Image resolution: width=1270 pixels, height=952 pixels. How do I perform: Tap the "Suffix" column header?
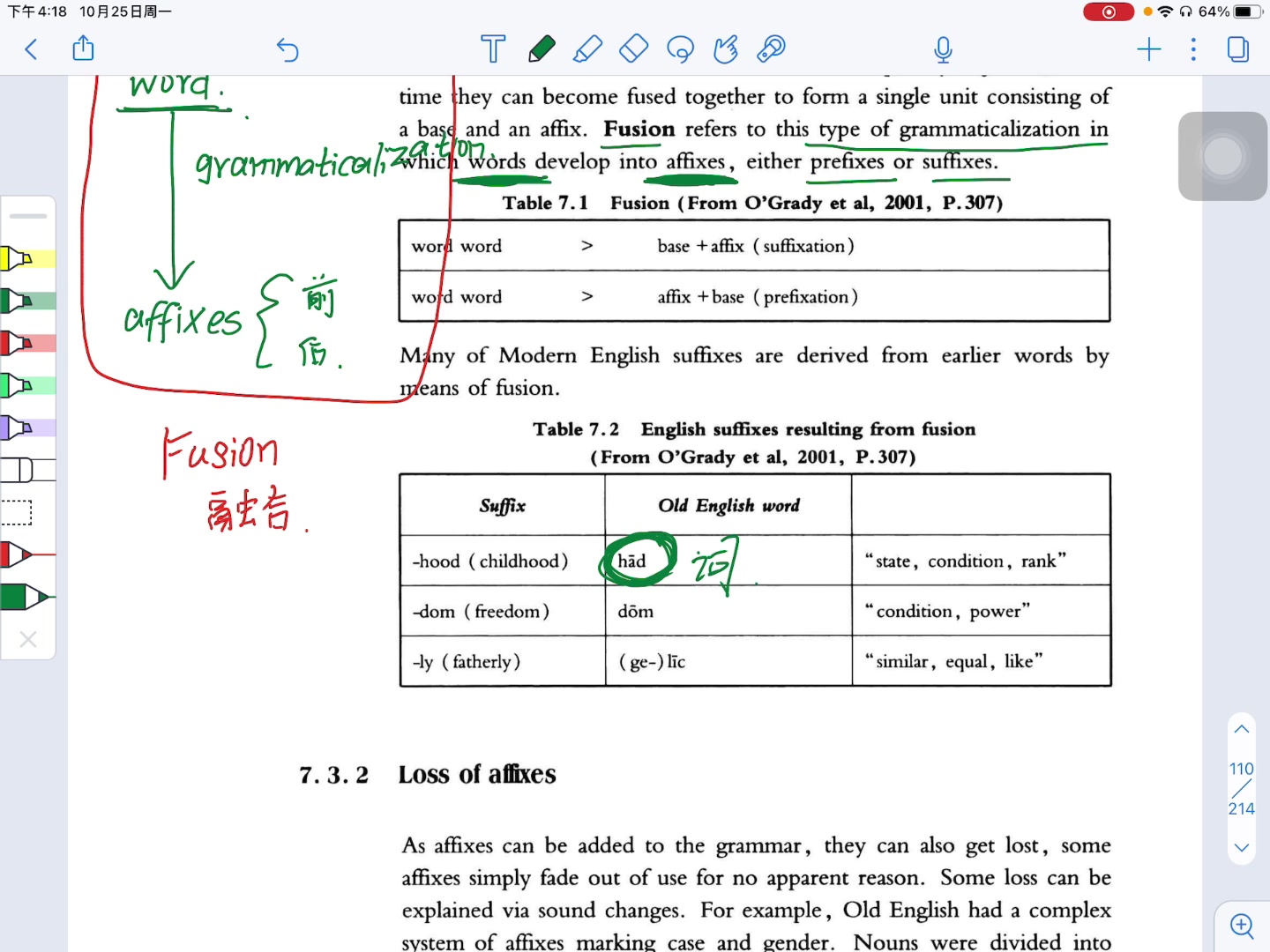(503, 505)
